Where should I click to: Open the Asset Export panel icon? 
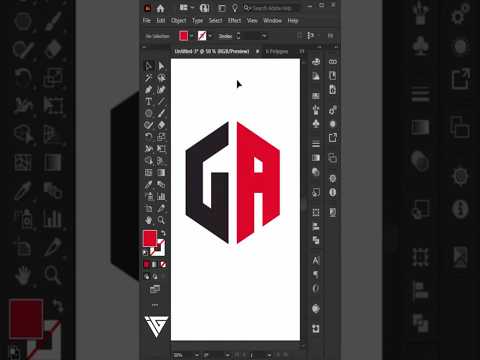[x=333, y=137]
